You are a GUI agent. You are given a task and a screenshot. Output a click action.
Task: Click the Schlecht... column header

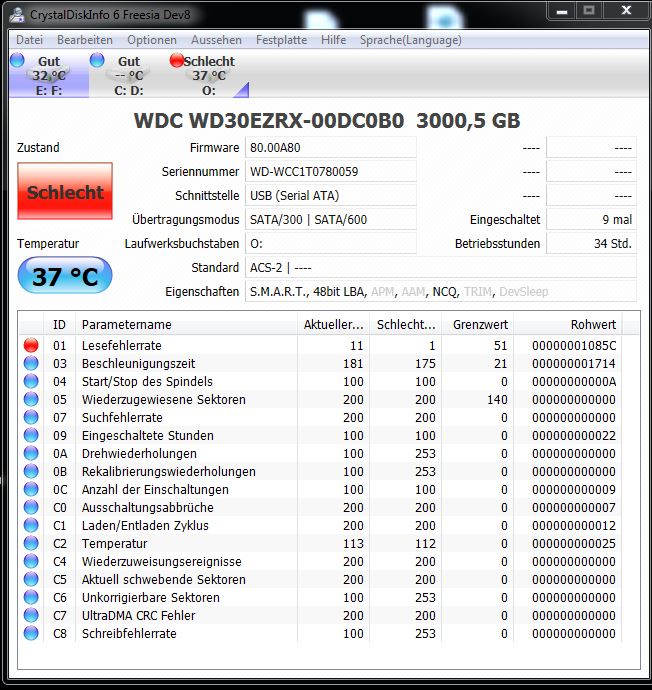coord(406,325)
